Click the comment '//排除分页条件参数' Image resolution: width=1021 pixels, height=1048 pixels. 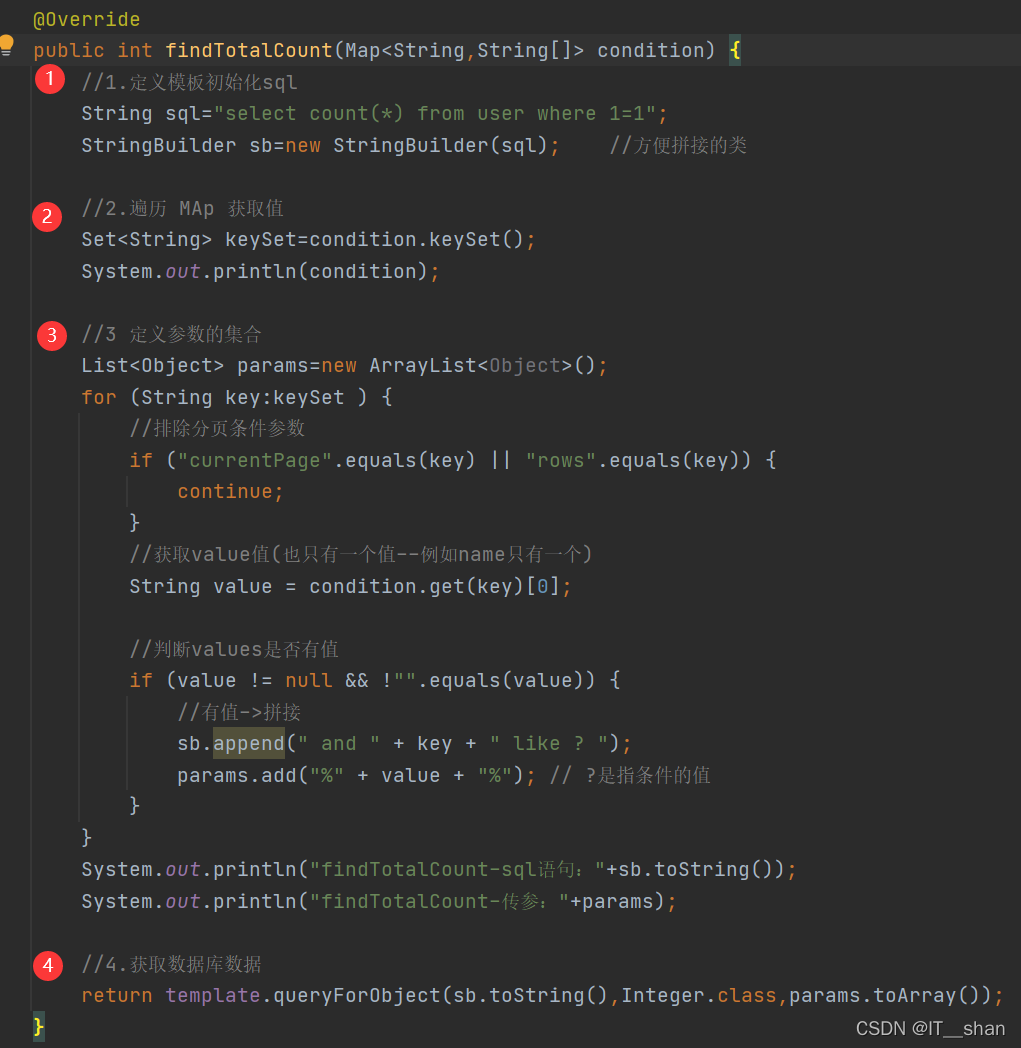click(217, 428)
